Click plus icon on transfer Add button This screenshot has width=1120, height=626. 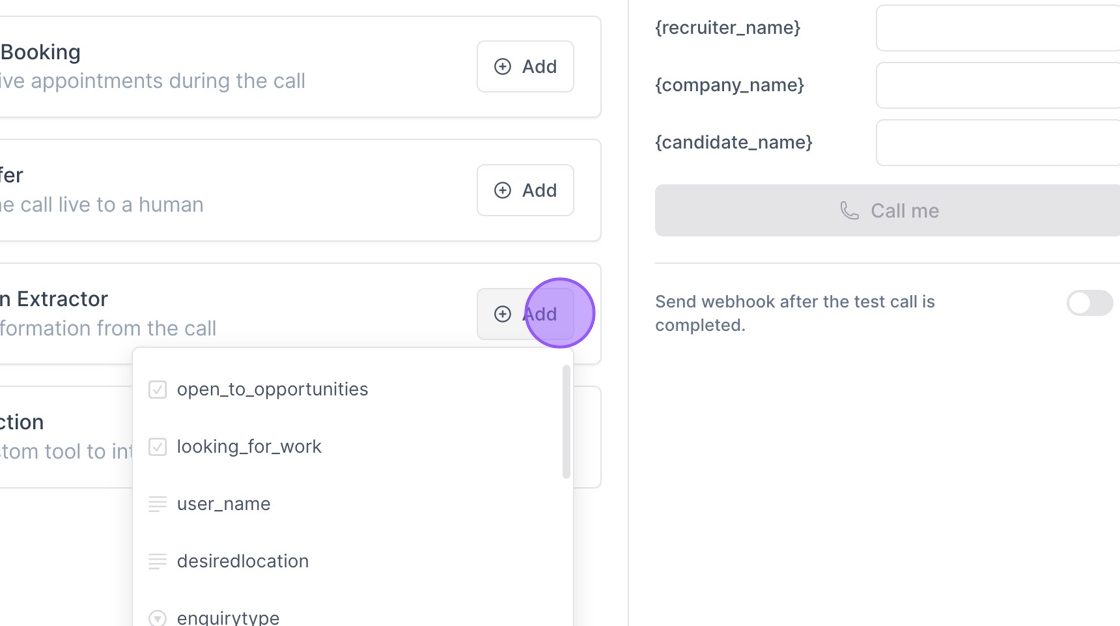click(503, 190)
